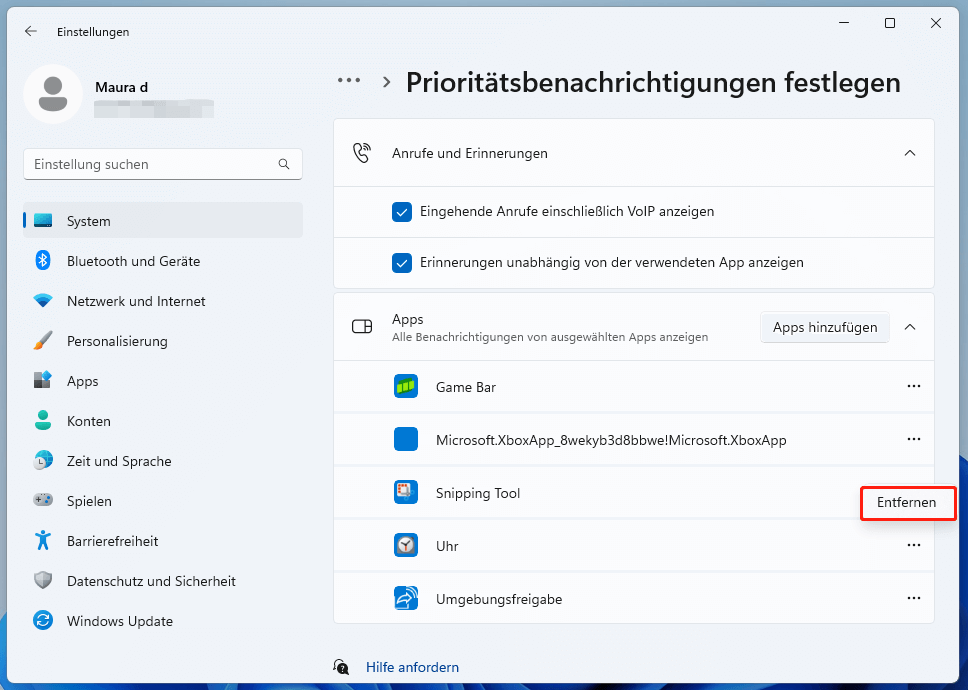The image size is (968, 690).
Task: Open Netzwerk und Internet settings
Action: [135, 301]
